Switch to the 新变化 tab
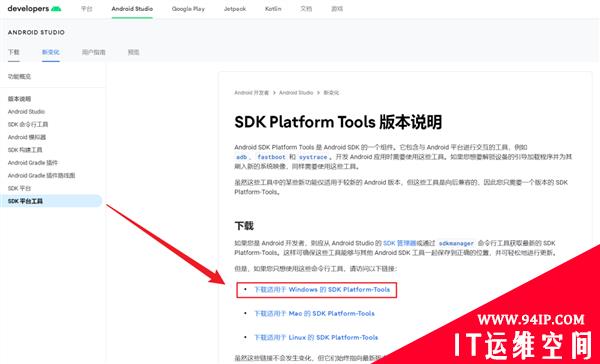Viewport: 600px width, 364px height. 51,52
